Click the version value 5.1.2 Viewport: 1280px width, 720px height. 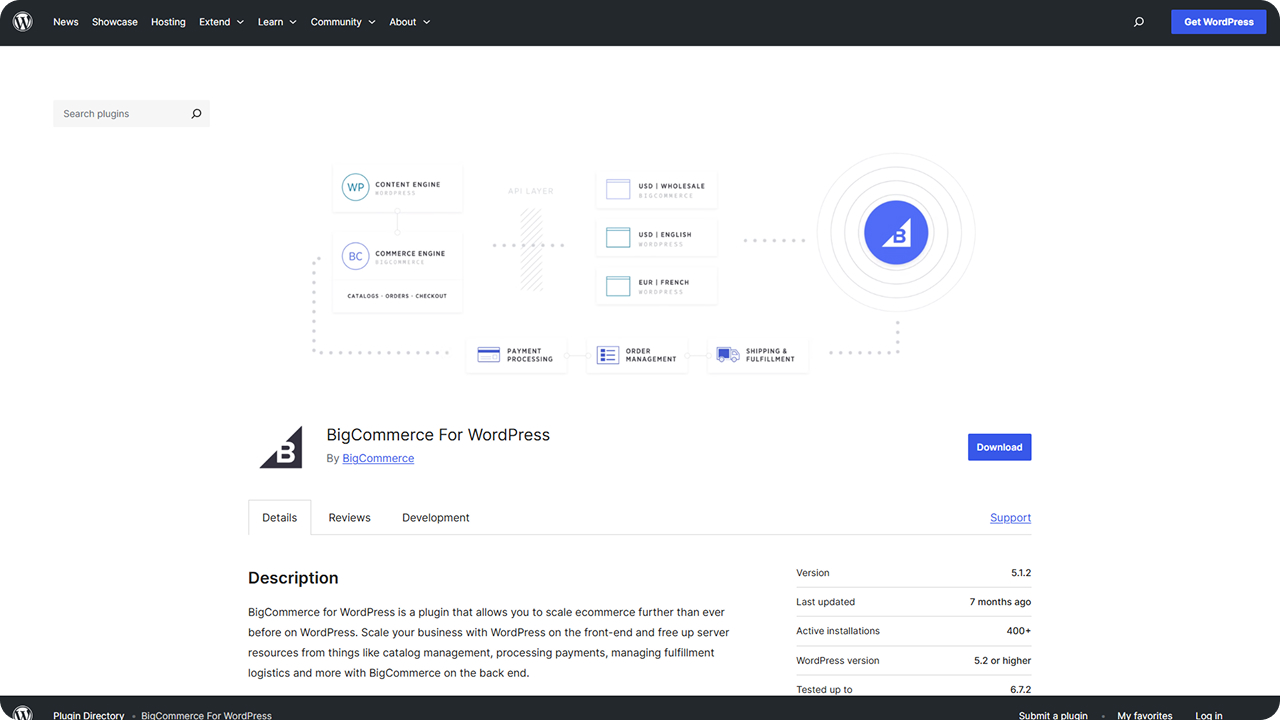1021,573
